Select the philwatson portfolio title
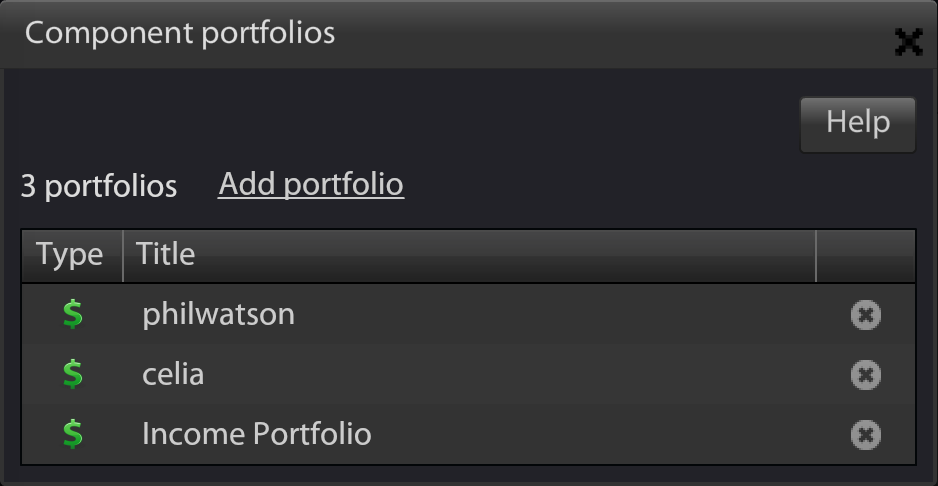The image size is (938, 486). [218, 315]
